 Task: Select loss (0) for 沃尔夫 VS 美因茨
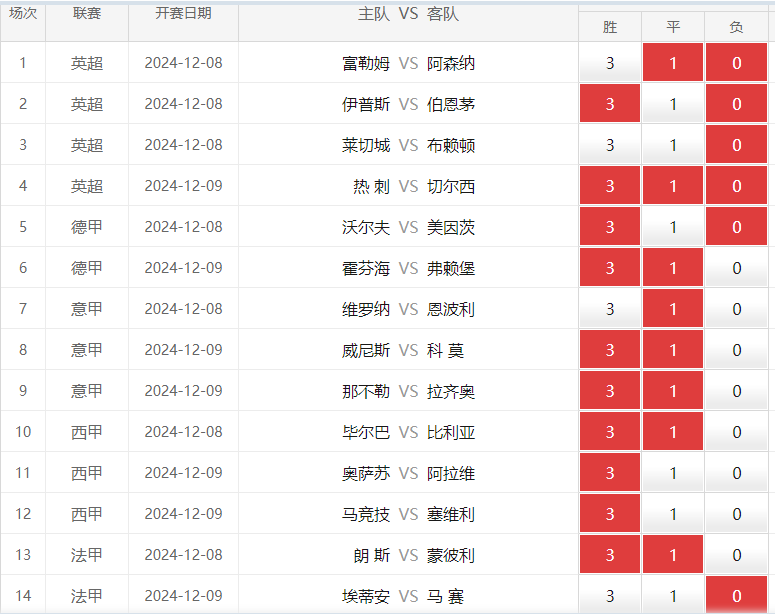(736, 226)
